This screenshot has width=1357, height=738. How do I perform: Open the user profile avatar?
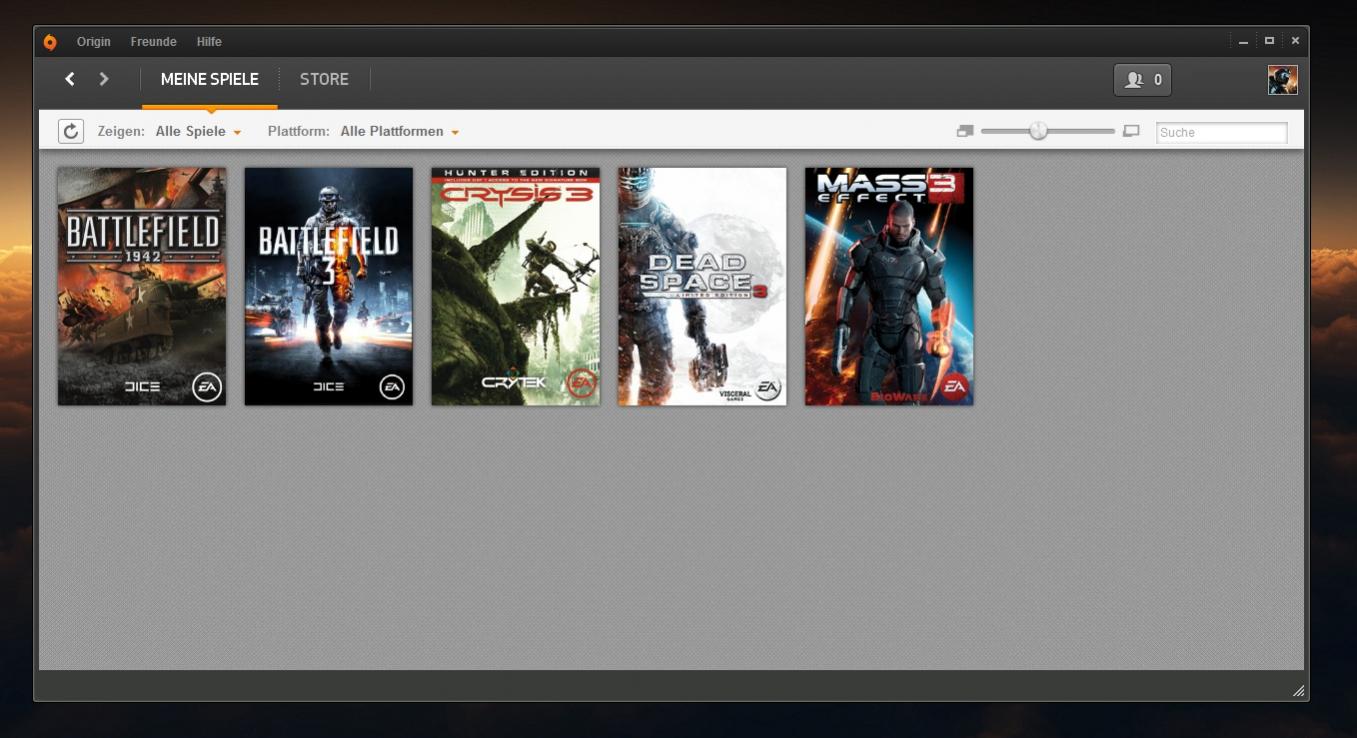[1283, 80]
